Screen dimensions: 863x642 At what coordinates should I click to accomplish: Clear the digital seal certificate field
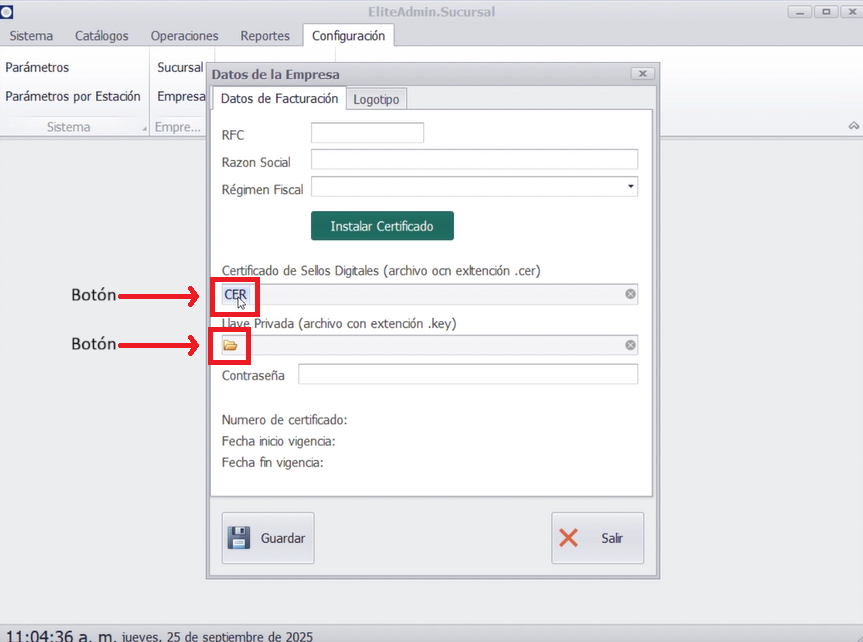tap(630, 294)
